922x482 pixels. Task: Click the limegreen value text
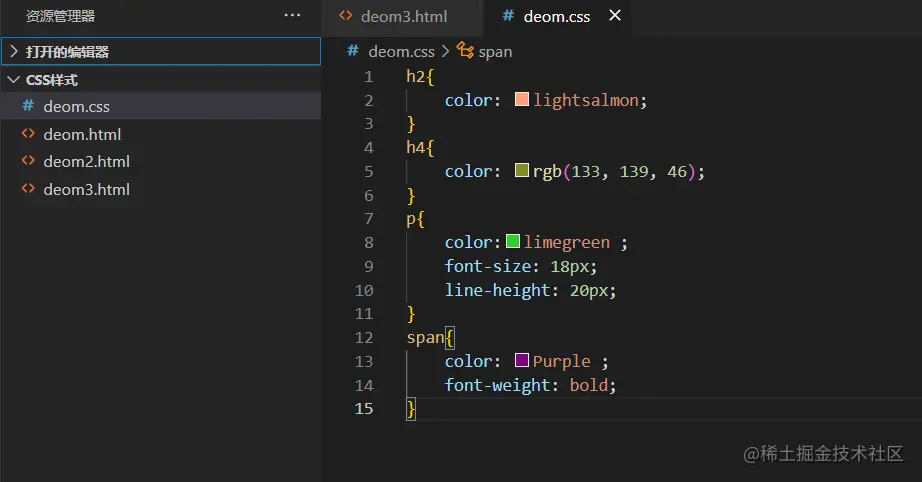pos(567,243)
